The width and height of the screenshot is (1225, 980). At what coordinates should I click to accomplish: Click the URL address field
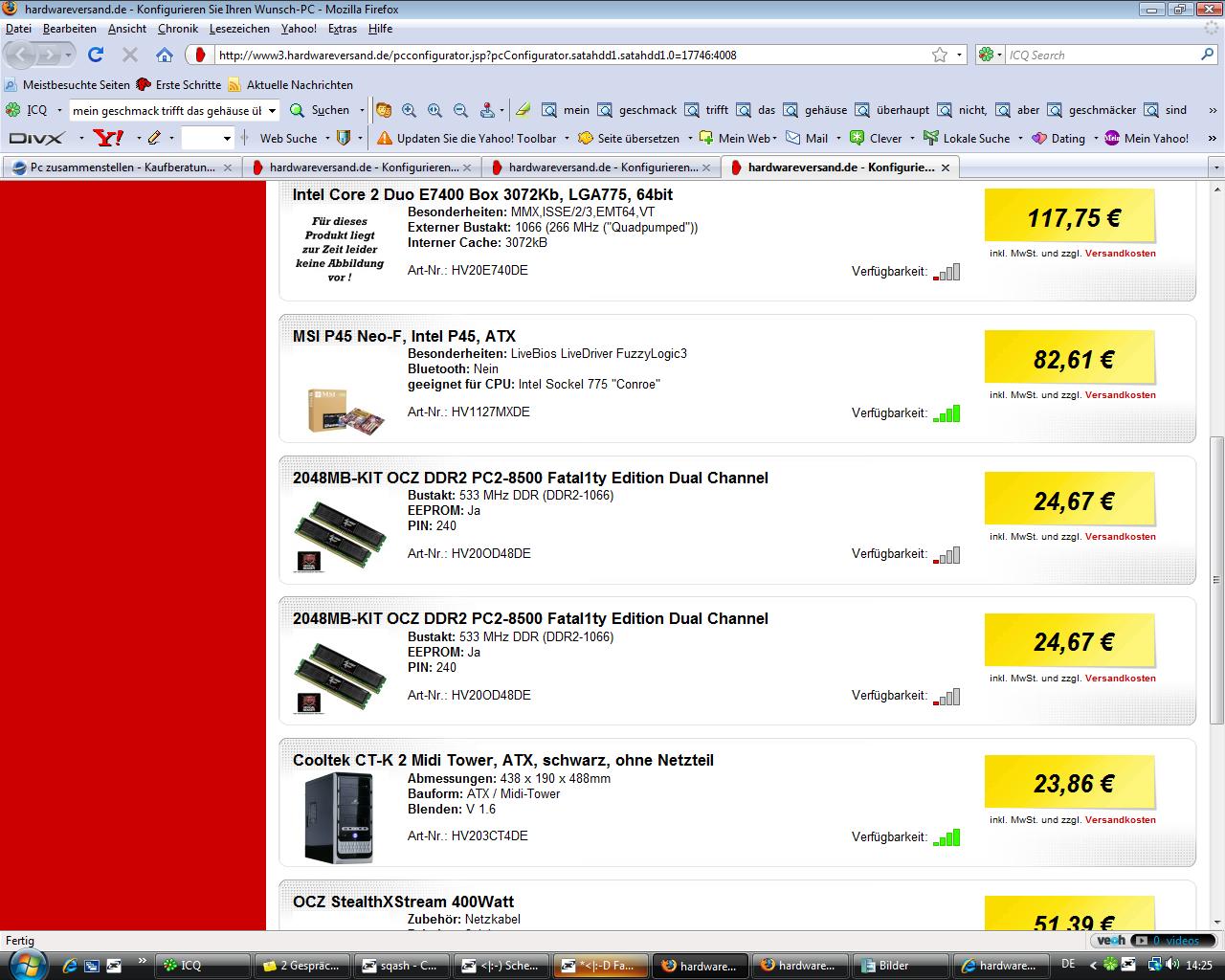tap(572, 55)
